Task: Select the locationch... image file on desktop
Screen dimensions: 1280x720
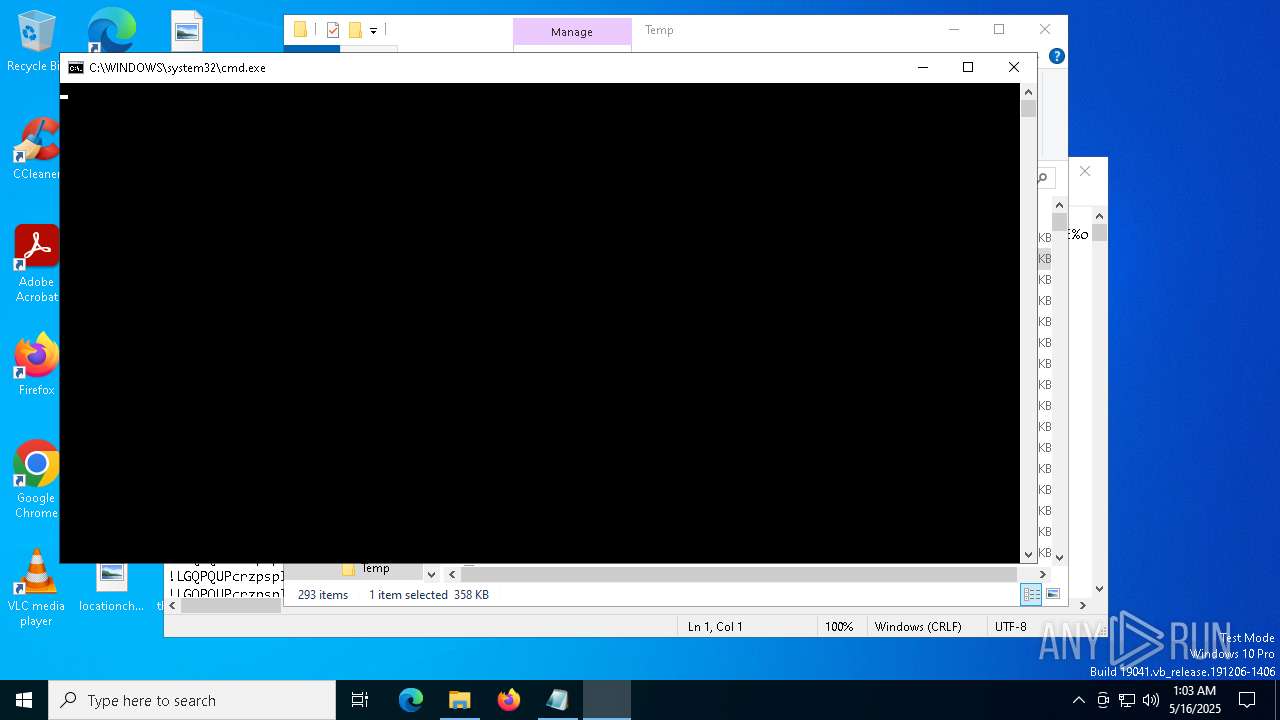Action: (112, 586)
